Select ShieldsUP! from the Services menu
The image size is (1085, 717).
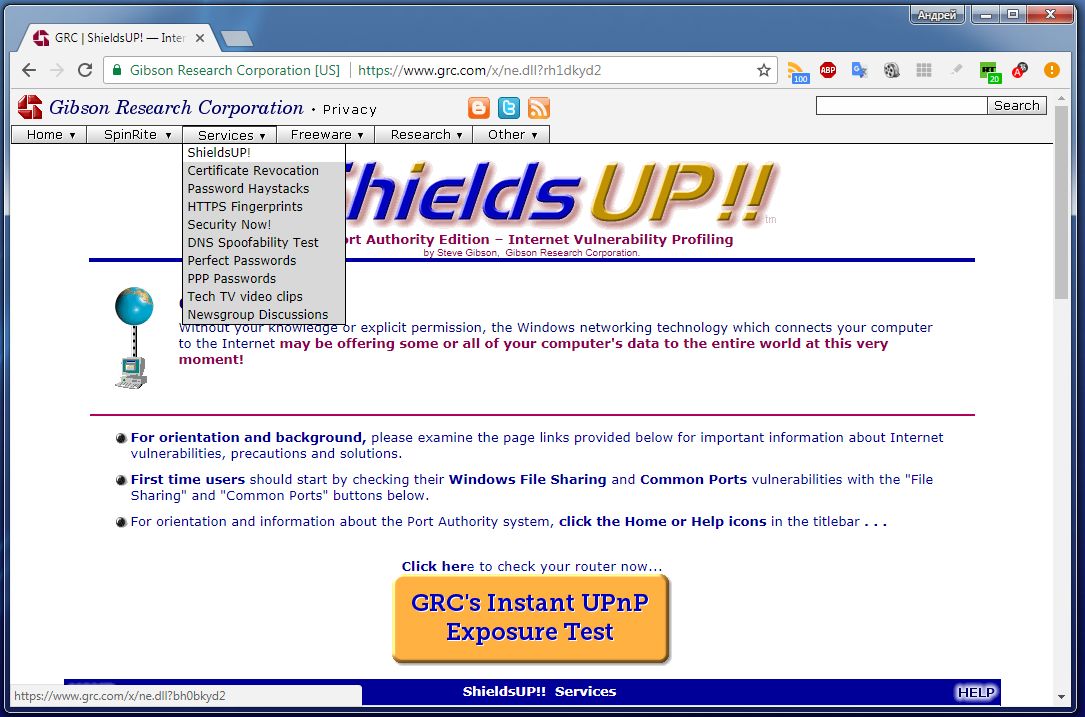(x=264, y=153)
